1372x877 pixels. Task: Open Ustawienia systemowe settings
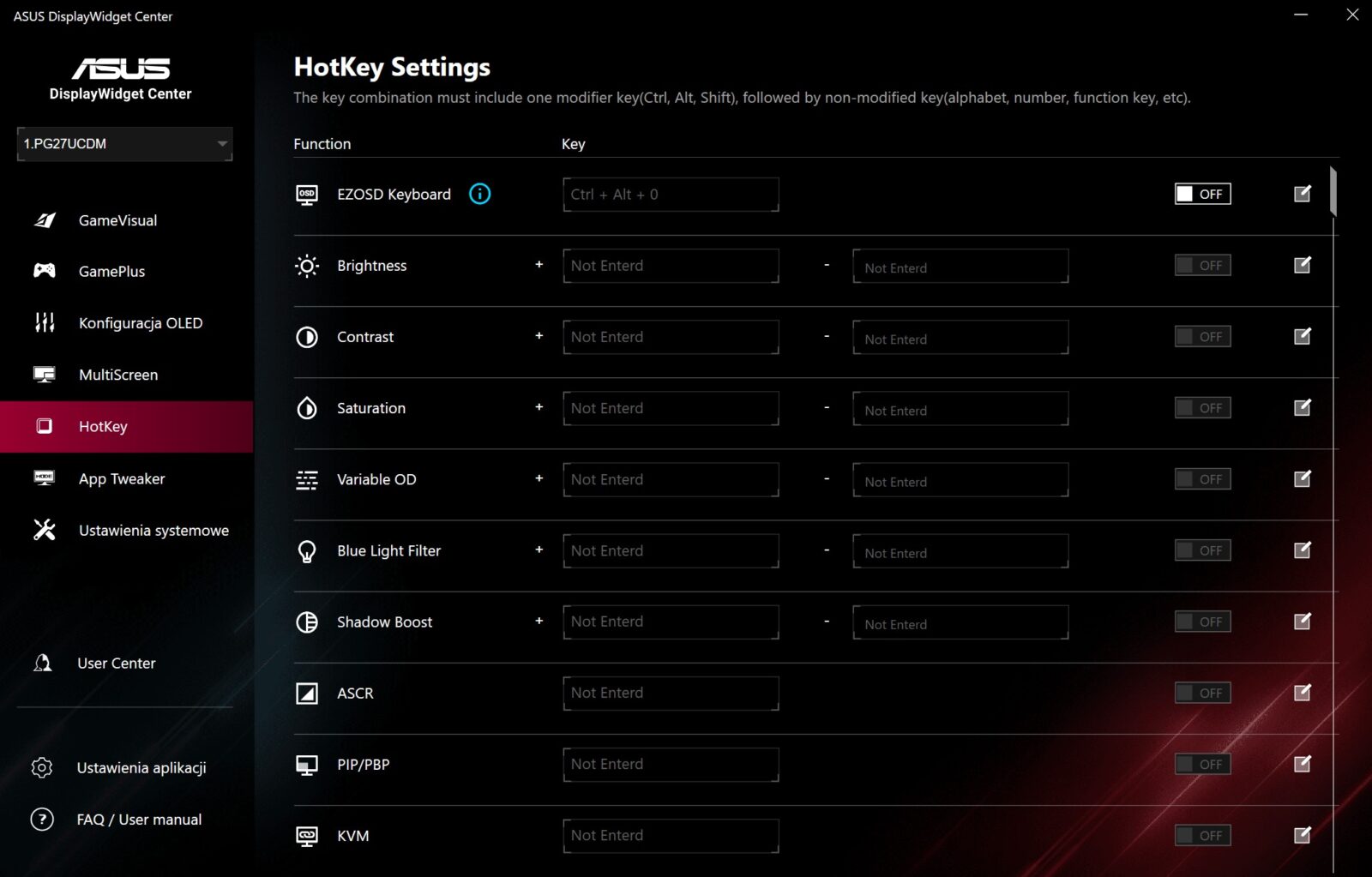(153, 531)
